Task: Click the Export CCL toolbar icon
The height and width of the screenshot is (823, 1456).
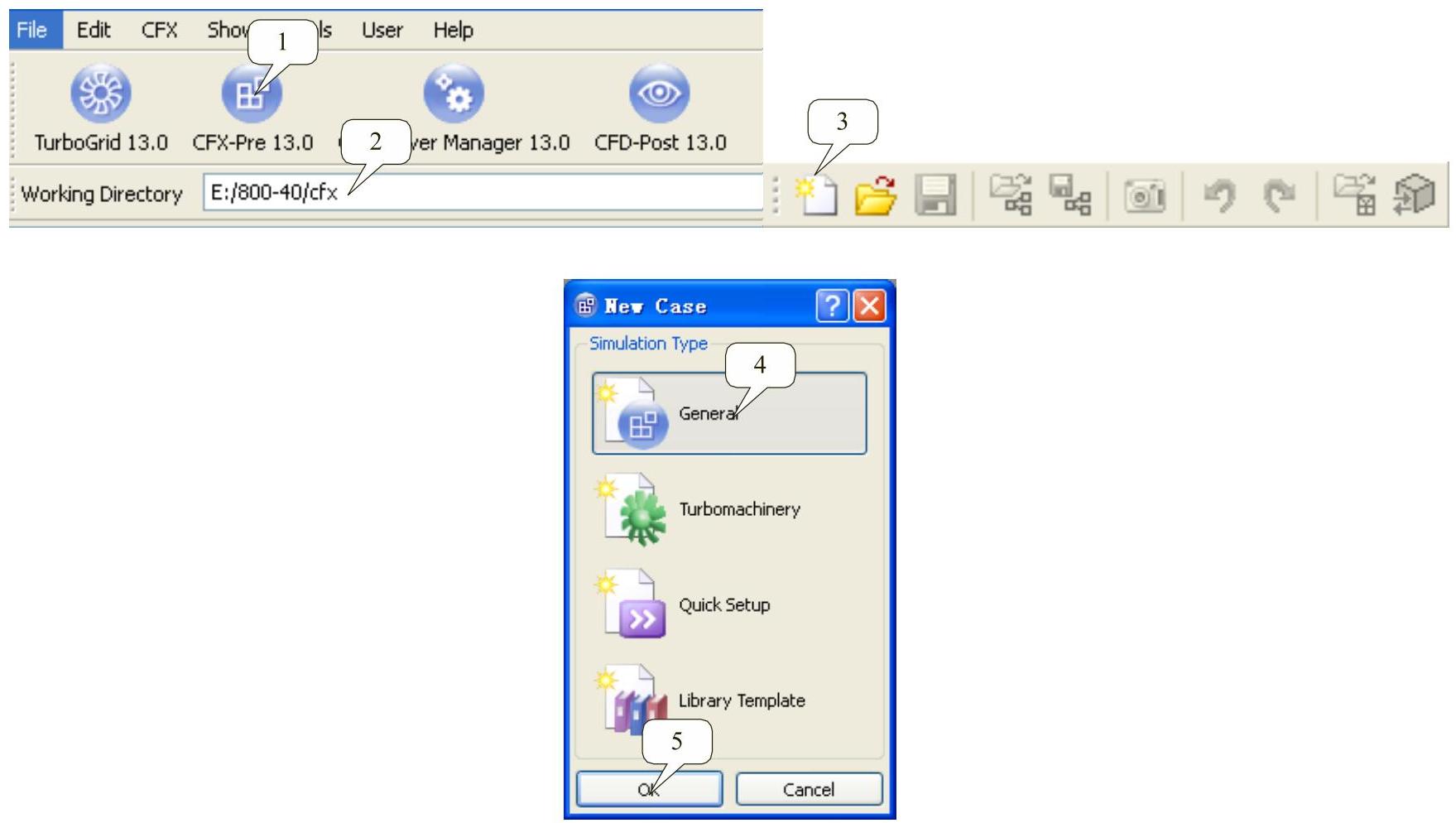Action: pos(1069,195)
